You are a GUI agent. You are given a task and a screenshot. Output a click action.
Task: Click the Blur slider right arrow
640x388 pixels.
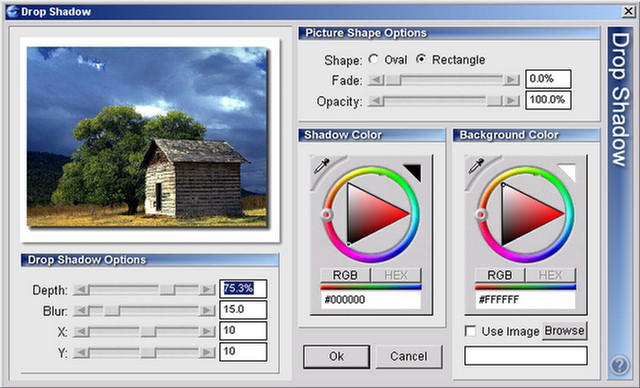(x=207, y=311)
